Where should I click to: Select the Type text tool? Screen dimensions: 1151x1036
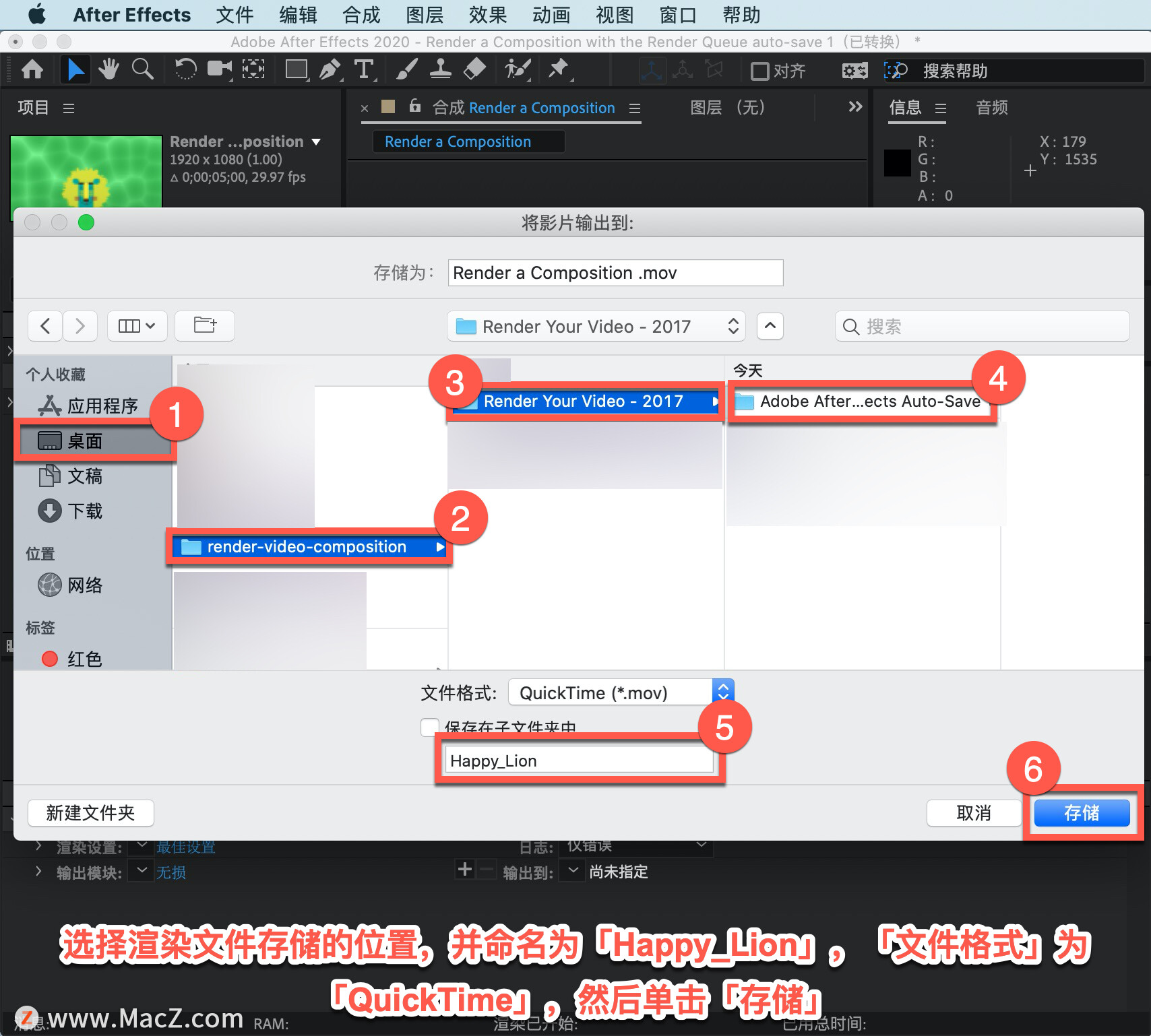tap(364, 69)
